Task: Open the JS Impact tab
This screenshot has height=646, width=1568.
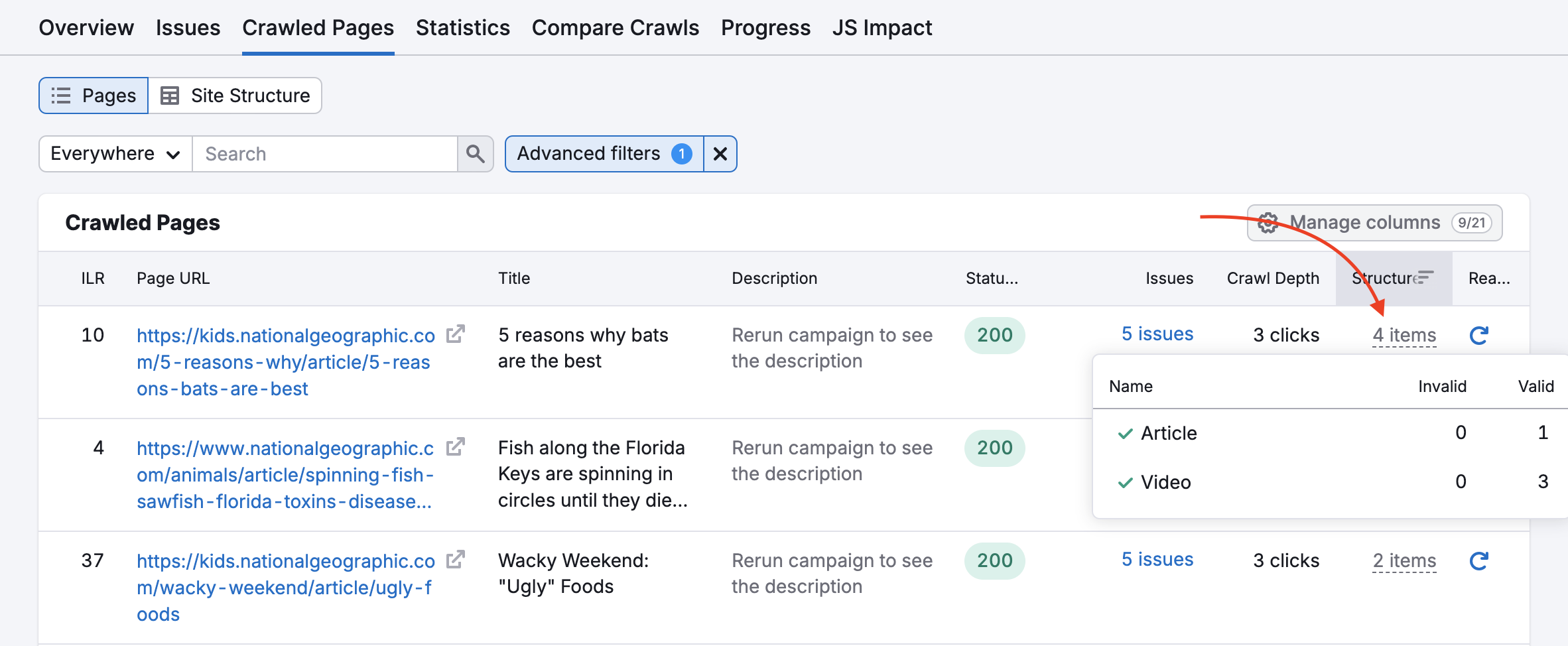Action: click(883, 27)
